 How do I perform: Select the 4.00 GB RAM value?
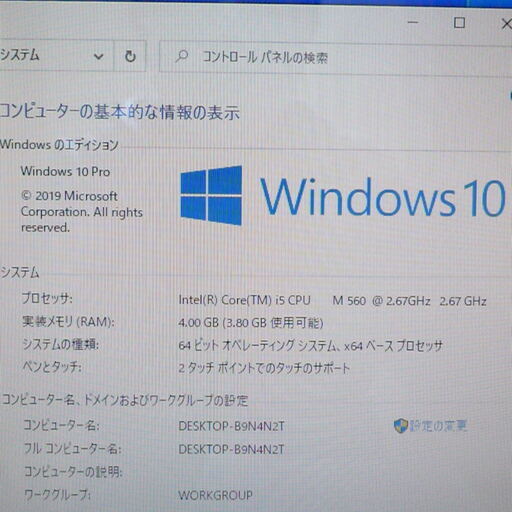[x=251, y=323]
